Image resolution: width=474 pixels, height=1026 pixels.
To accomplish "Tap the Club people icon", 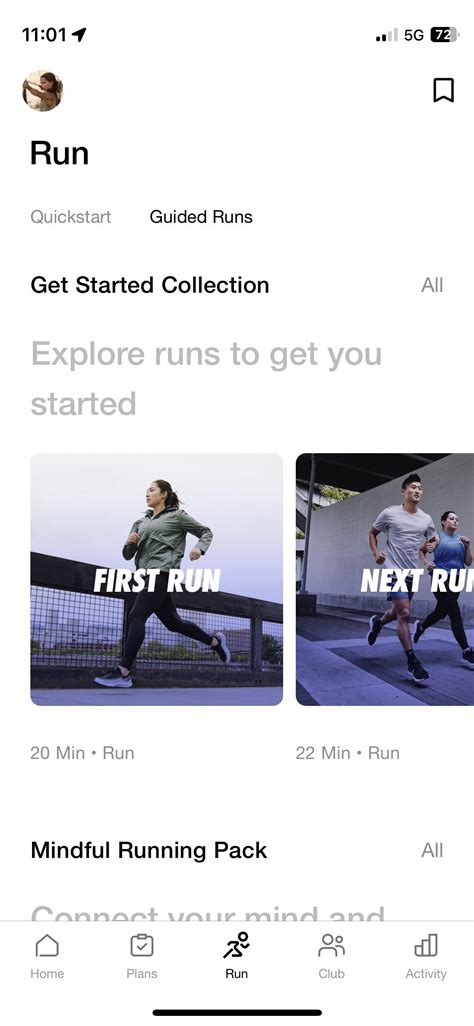I will tap(331, 945).
